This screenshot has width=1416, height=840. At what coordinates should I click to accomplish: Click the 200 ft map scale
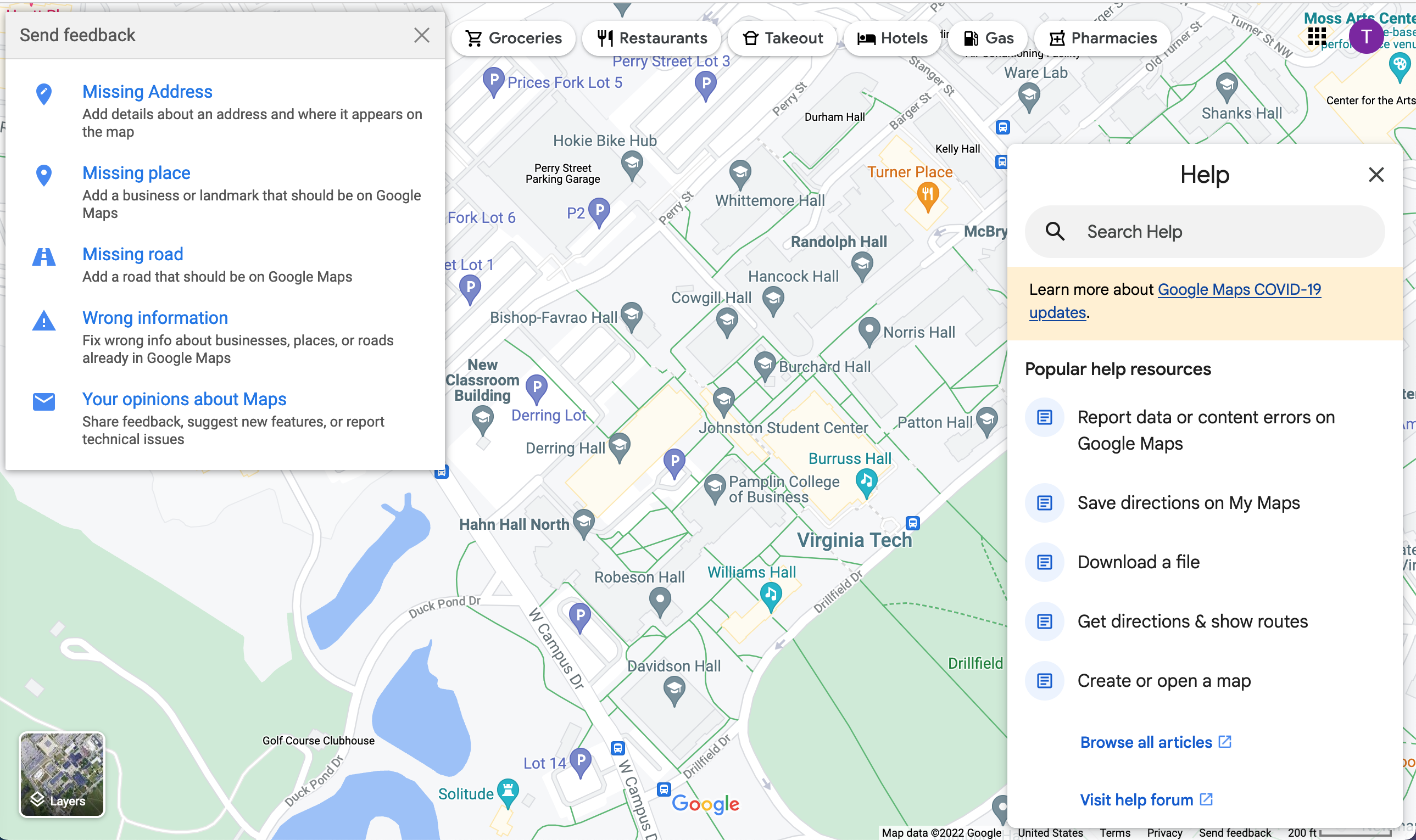1339,833
